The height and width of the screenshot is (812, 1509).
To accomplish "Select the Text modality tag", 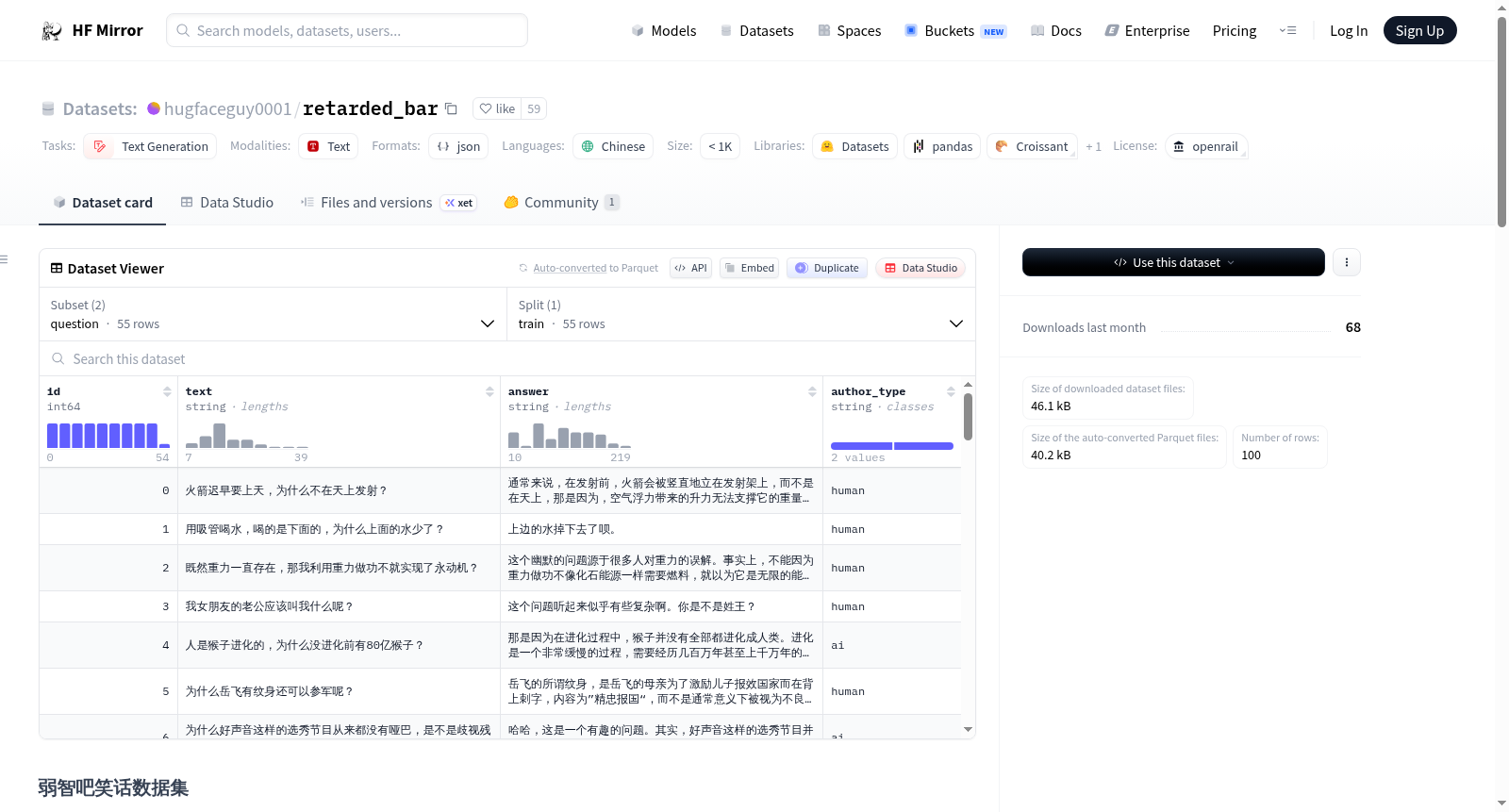I will coord(328,146).
